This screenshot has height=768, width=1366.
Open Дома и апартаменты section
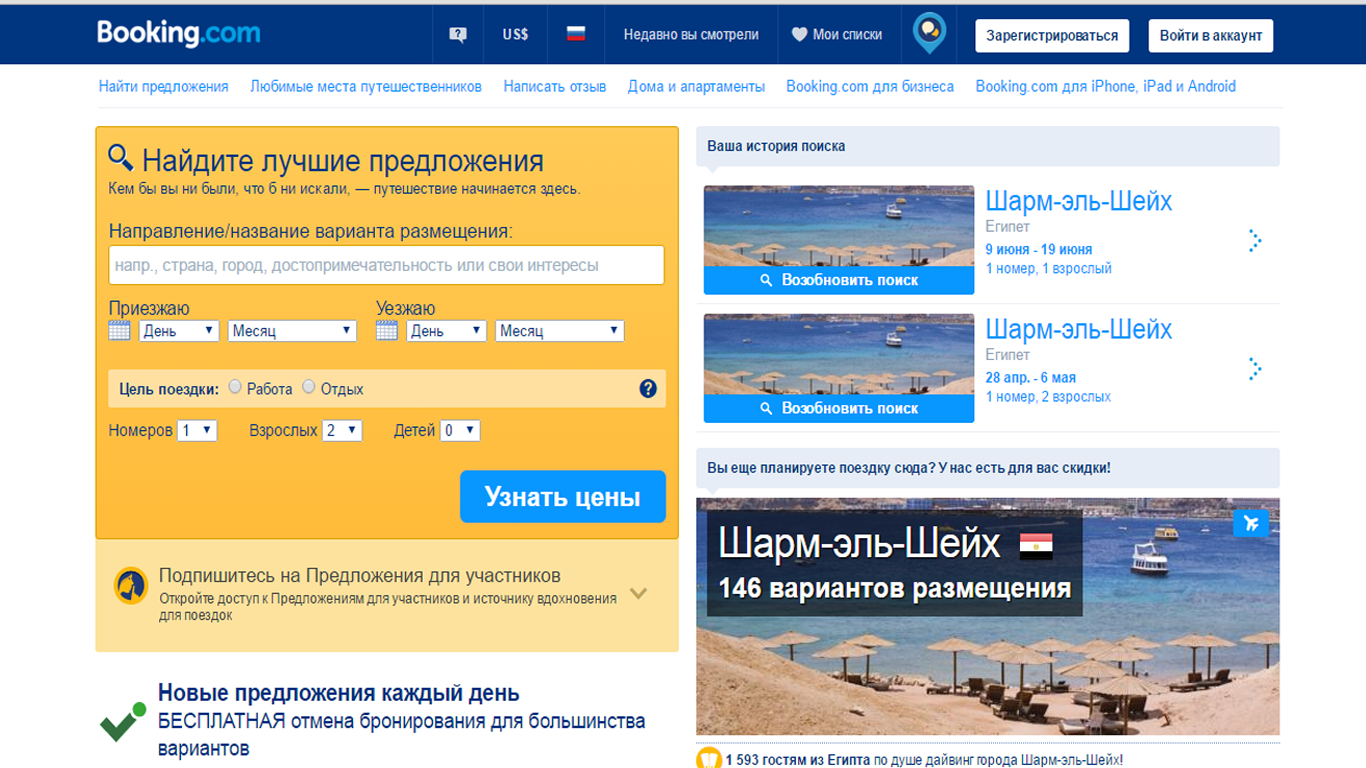[x=696, y=87]
